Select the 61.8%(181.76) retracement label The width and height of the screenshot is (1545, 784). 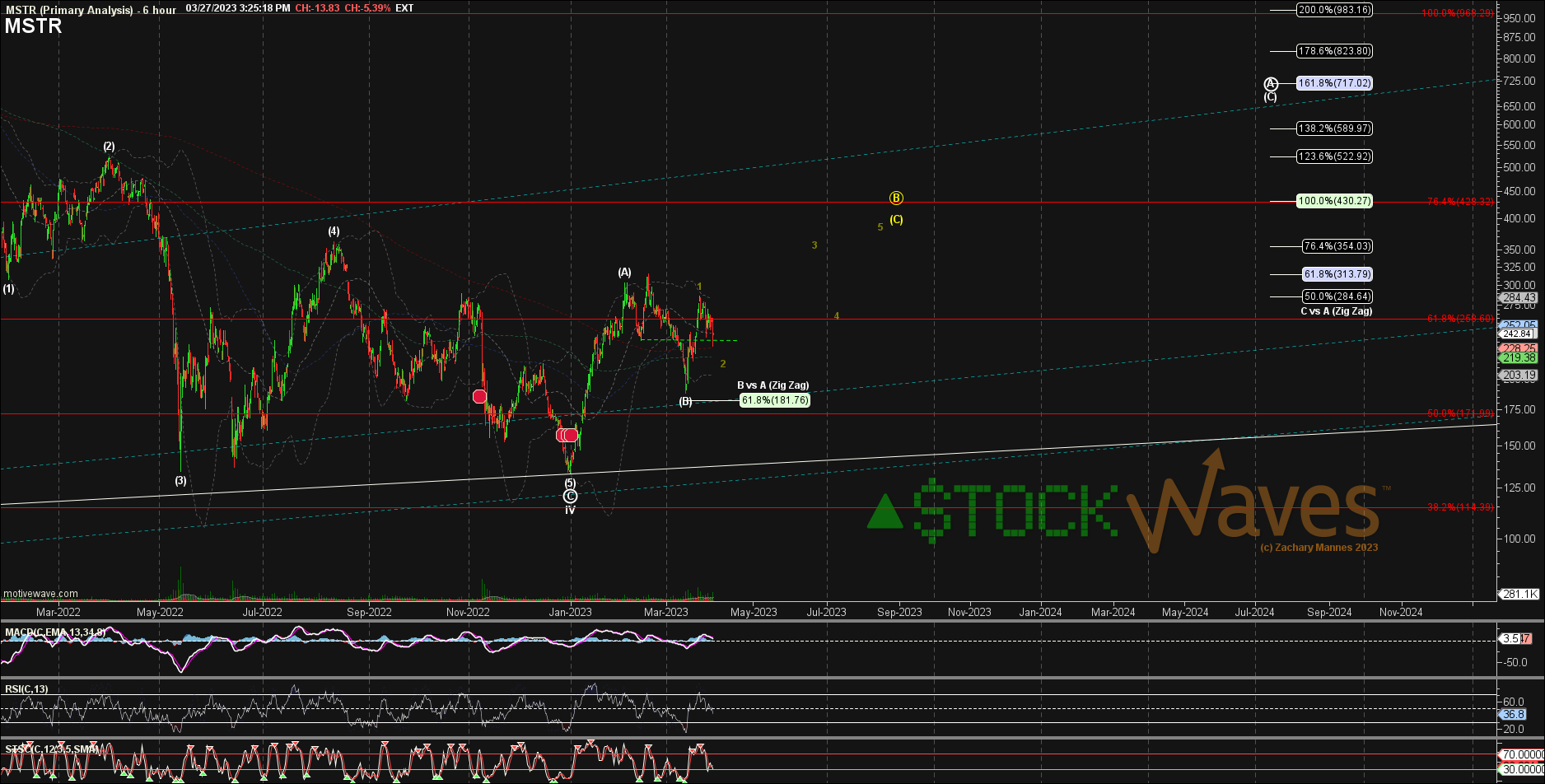774,400
